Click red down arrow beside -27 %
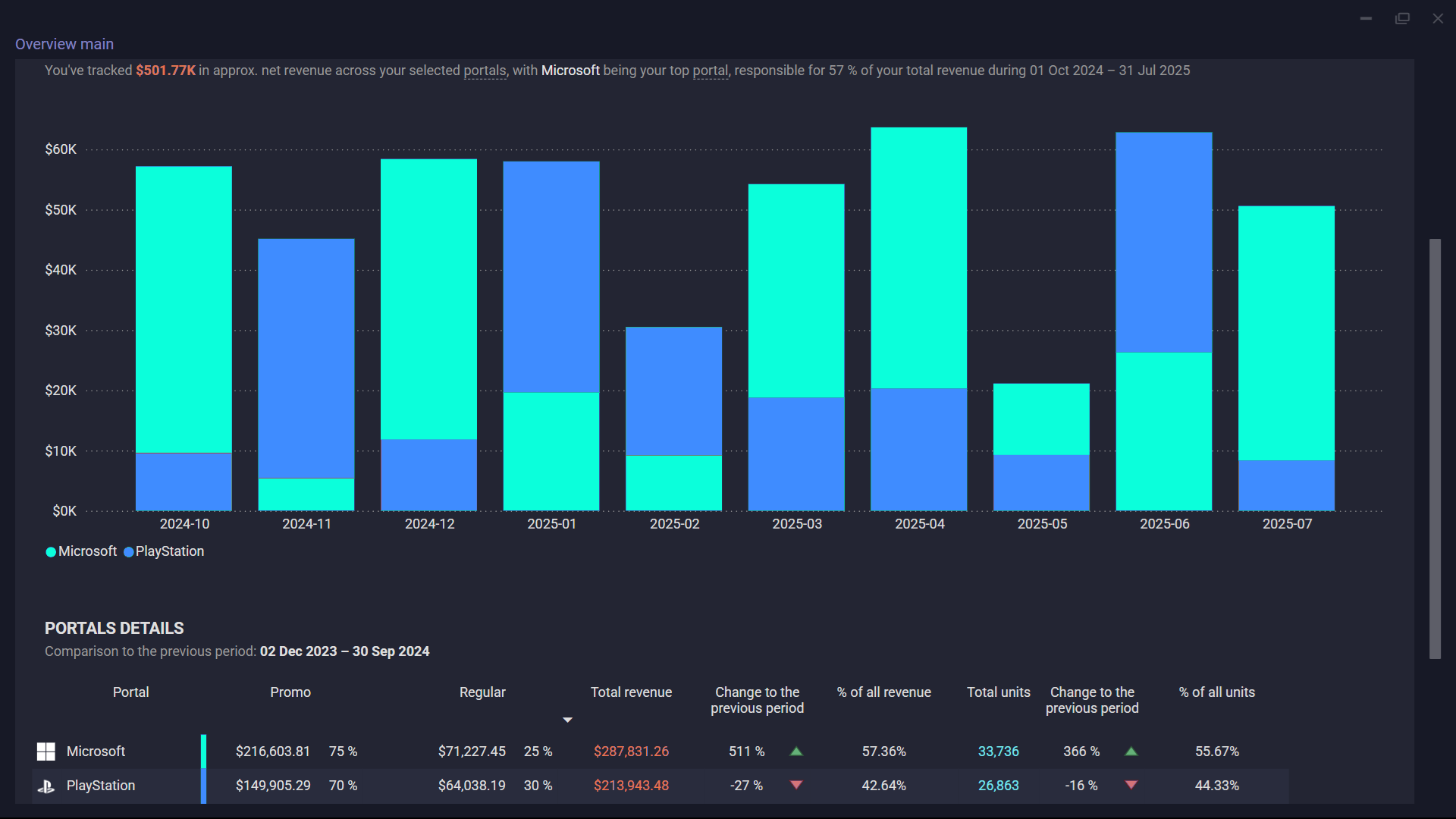The width and height of the screenshot is (1456, 819). 796,785
